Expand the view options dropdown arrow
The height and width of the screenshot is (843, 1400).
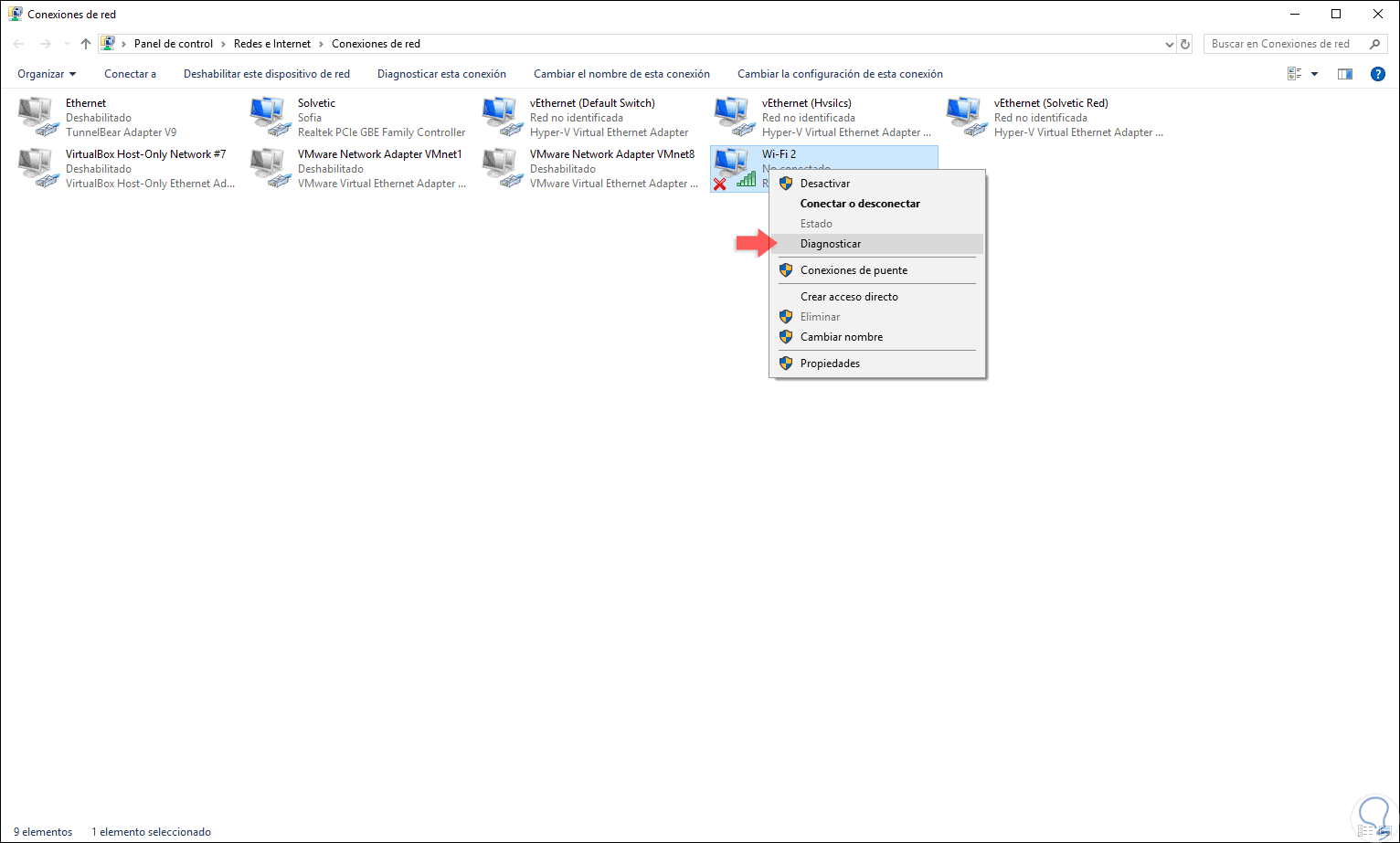click(x=1314, y=74)
